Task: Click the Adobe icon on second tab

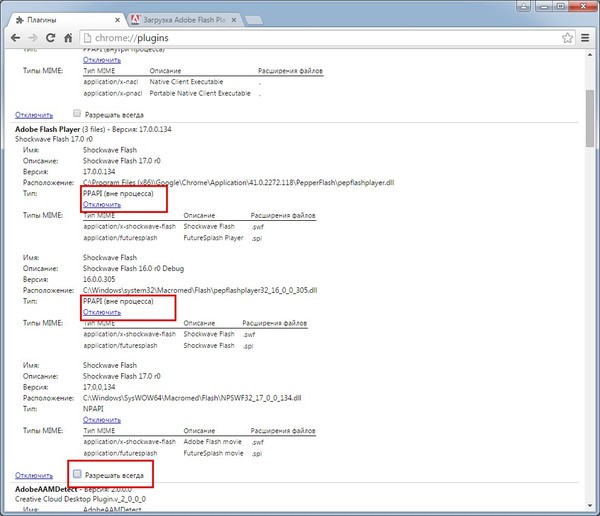Action: click(x=135, y=20)
